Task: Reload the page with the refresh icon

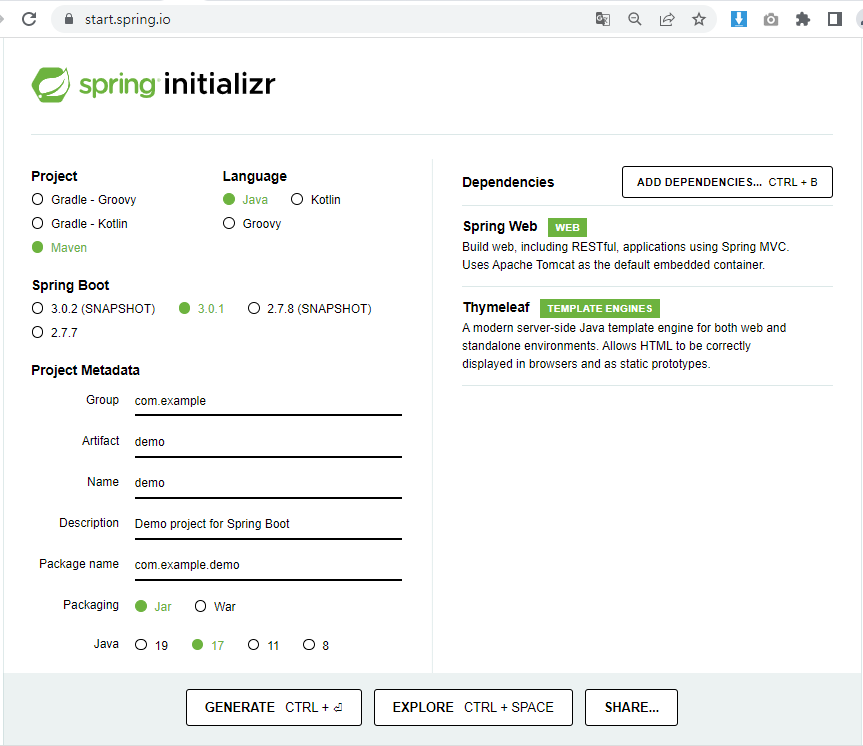Action: (x=29, y=19)
